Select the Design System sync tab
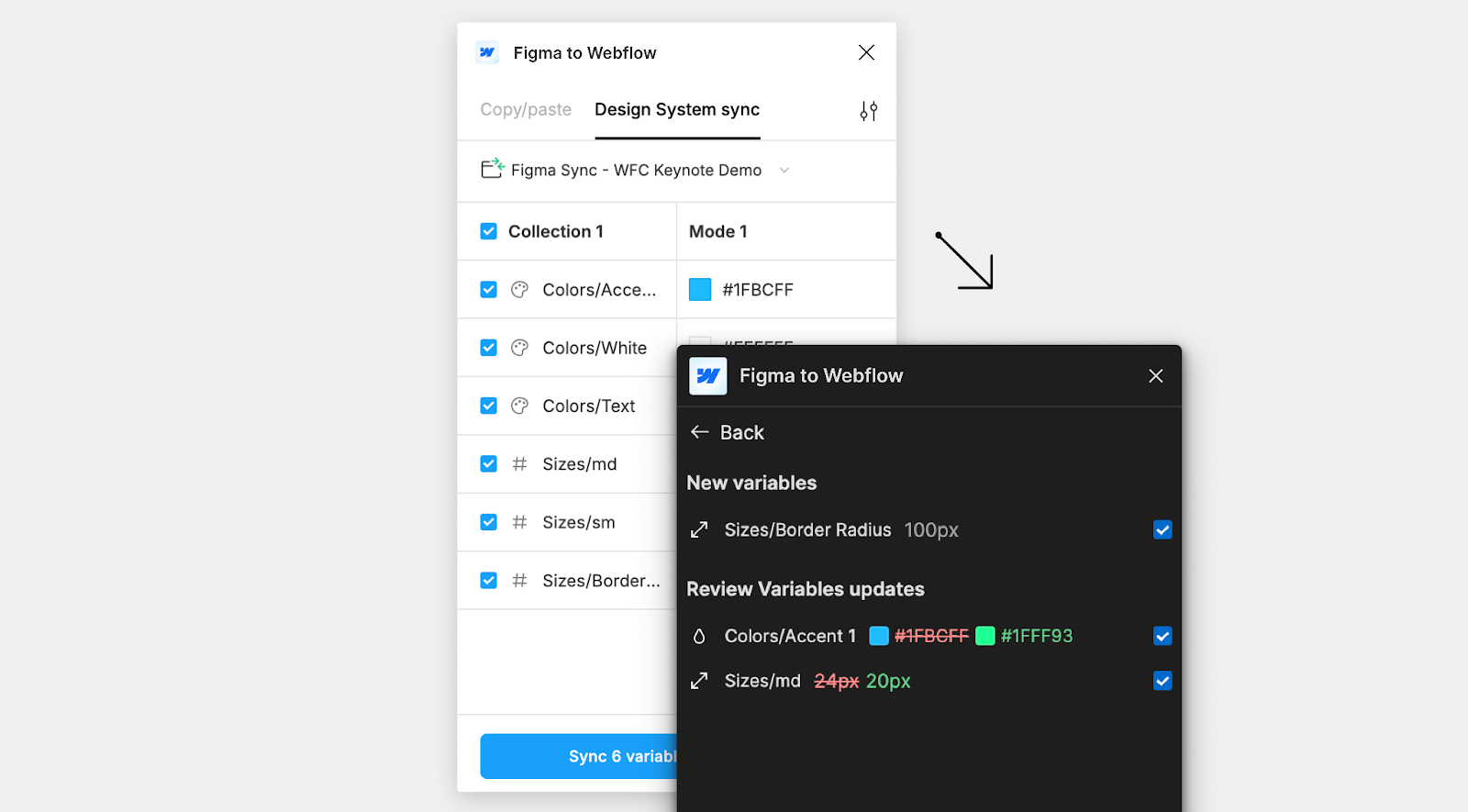This screenshot has height=812, width=1468. tap(677, 109)
